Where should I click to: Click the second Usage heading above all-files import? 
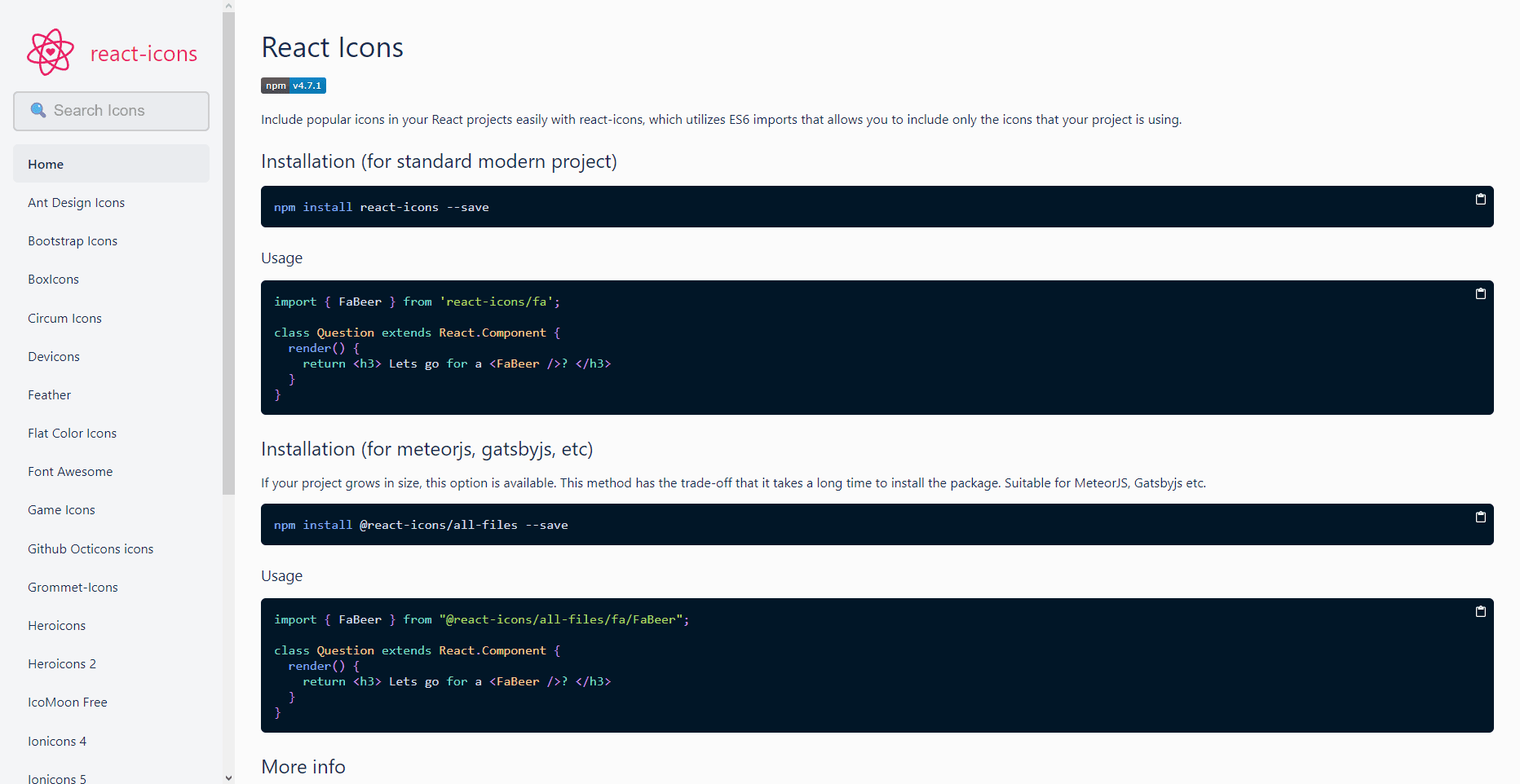281,576
